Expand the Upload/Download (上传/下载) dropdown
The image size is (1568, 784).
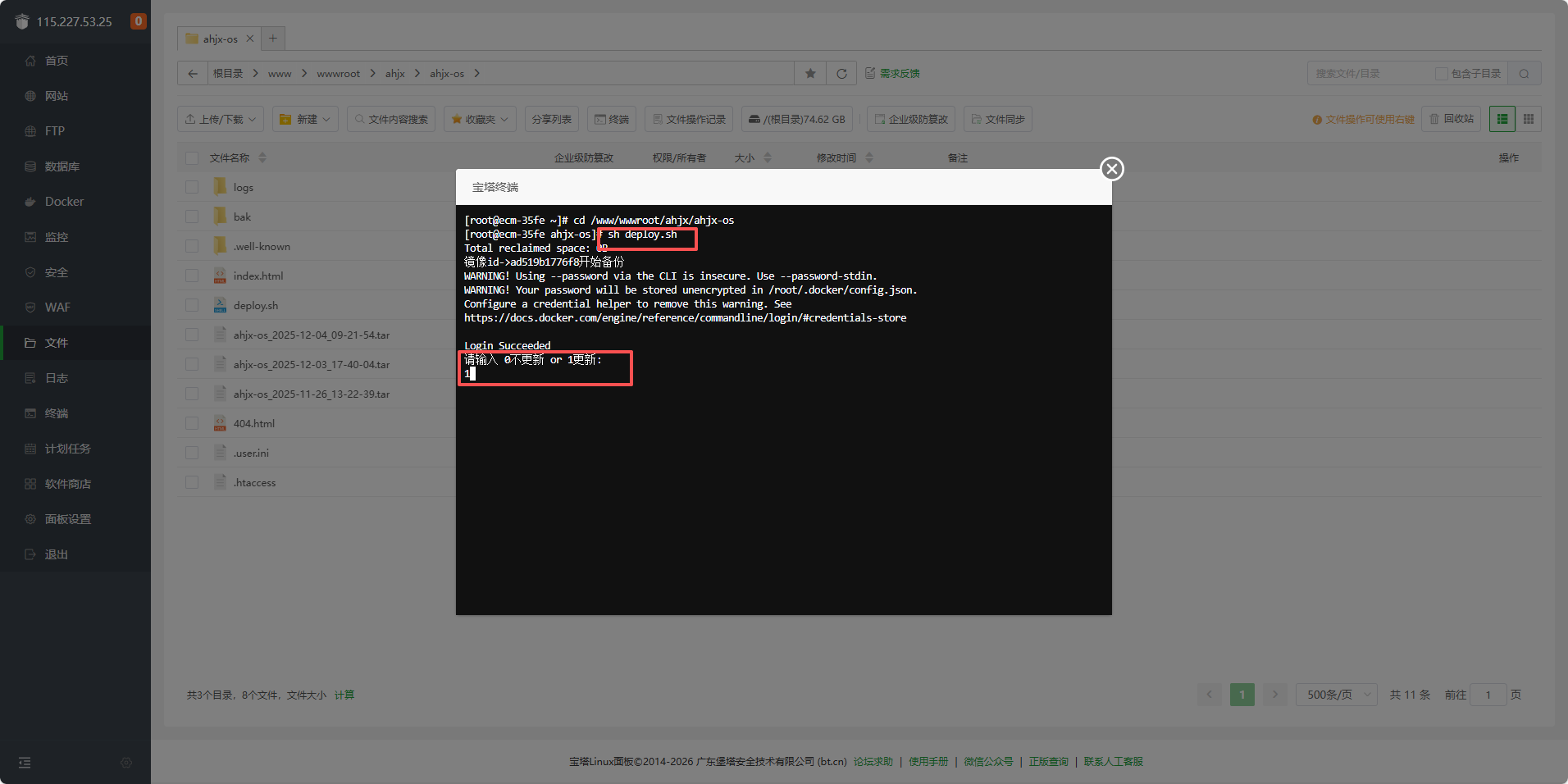221,120
